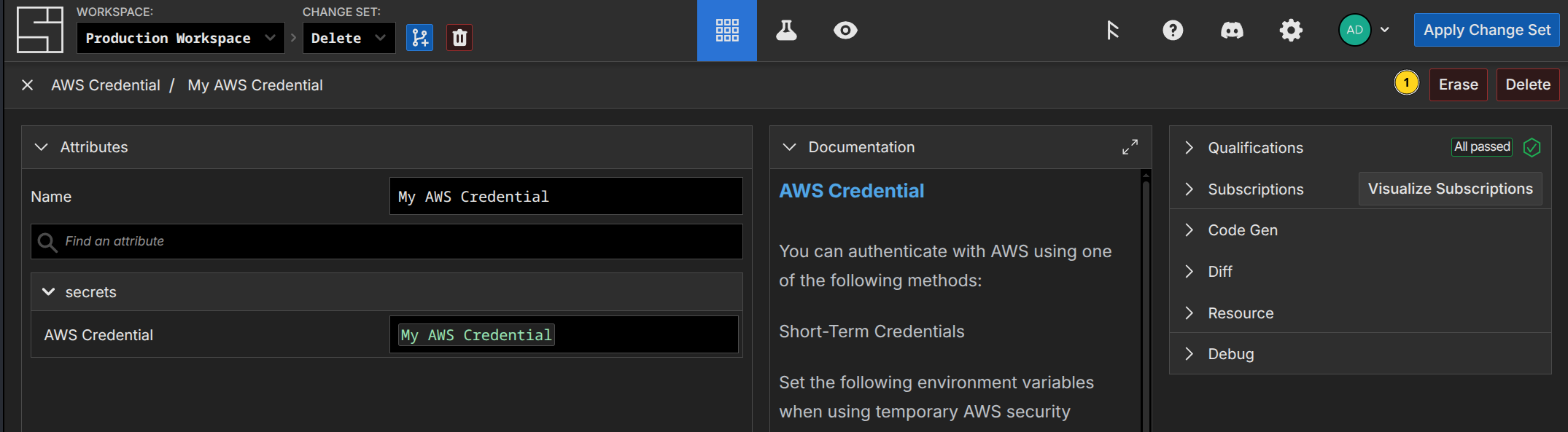The width and height of the screenshot is (1568, 432).
Task: Click the System Initiative logo icon
Action: pyautogui.click(x=40, y=30)
